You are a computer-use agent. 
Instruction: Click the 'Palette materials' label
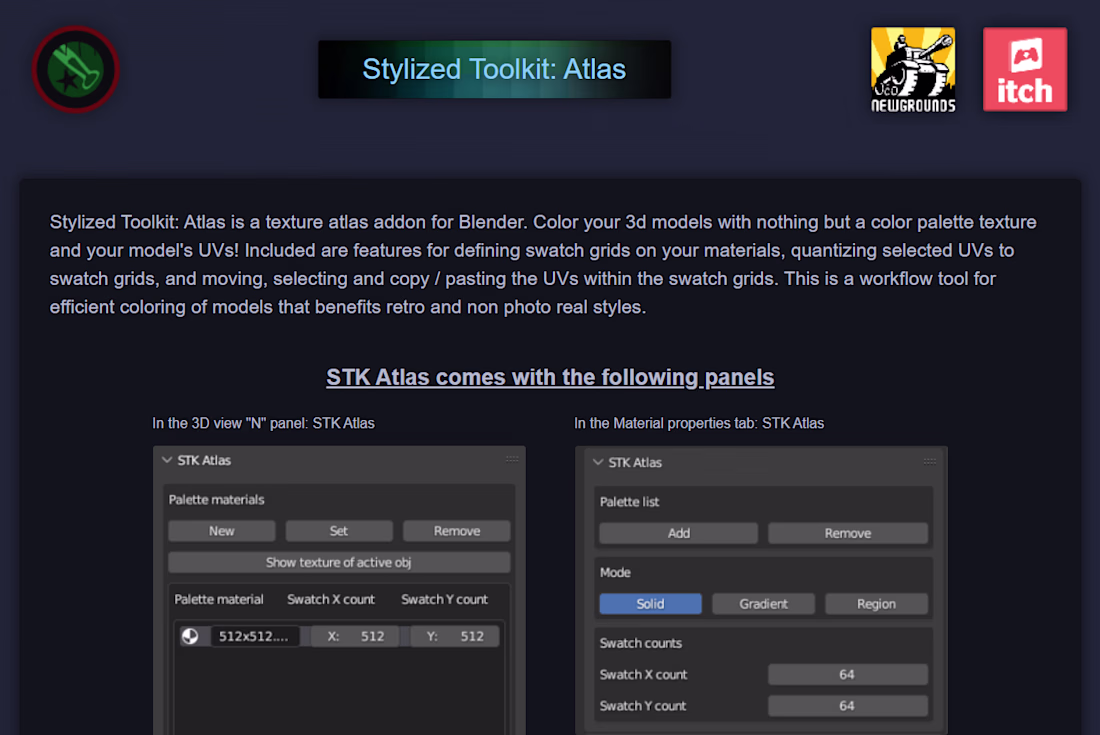pyautogui.click(x=216, y=499)
